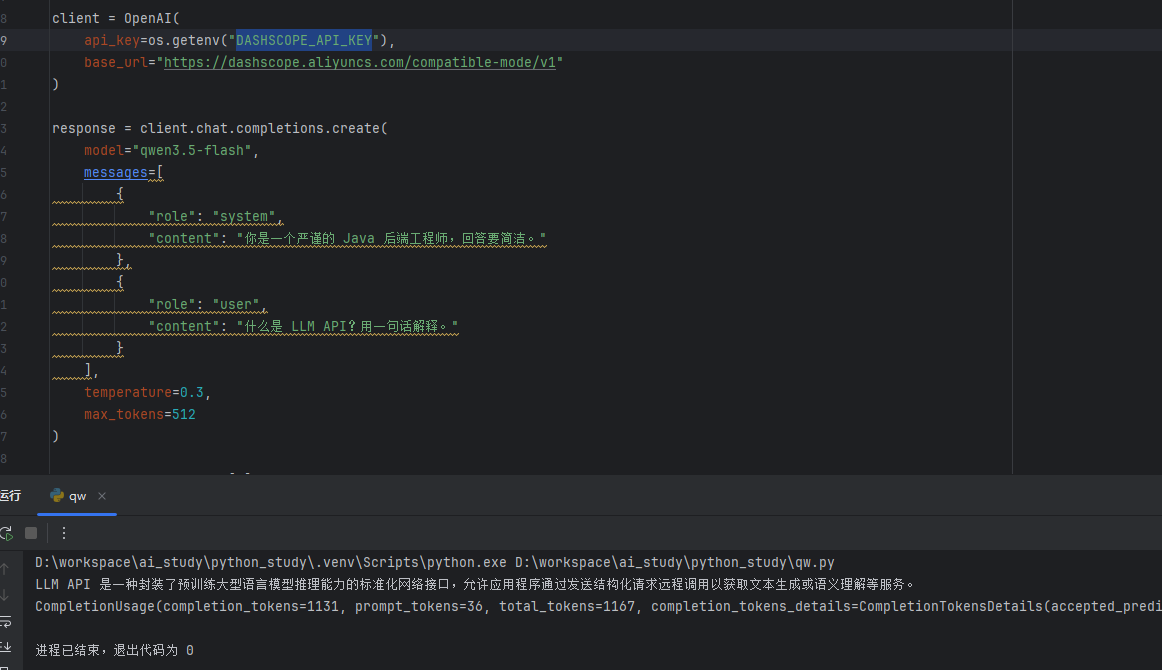This screenshot has width=1162, height=670.
Task: Click the "role": "system" line
Action: [x=216, y=216]
